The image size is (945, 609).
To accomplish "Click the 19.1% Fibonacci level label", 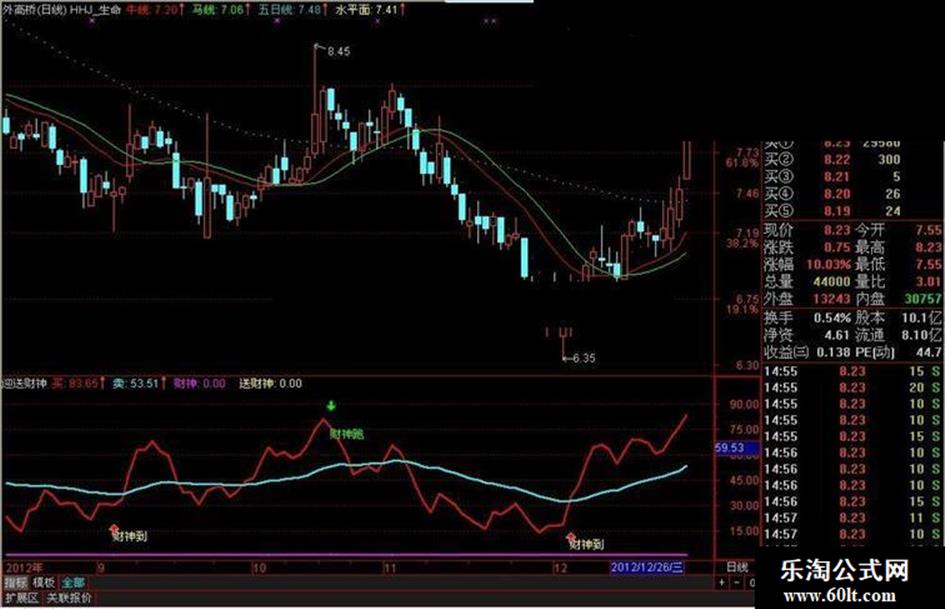I will coord(741,309).
